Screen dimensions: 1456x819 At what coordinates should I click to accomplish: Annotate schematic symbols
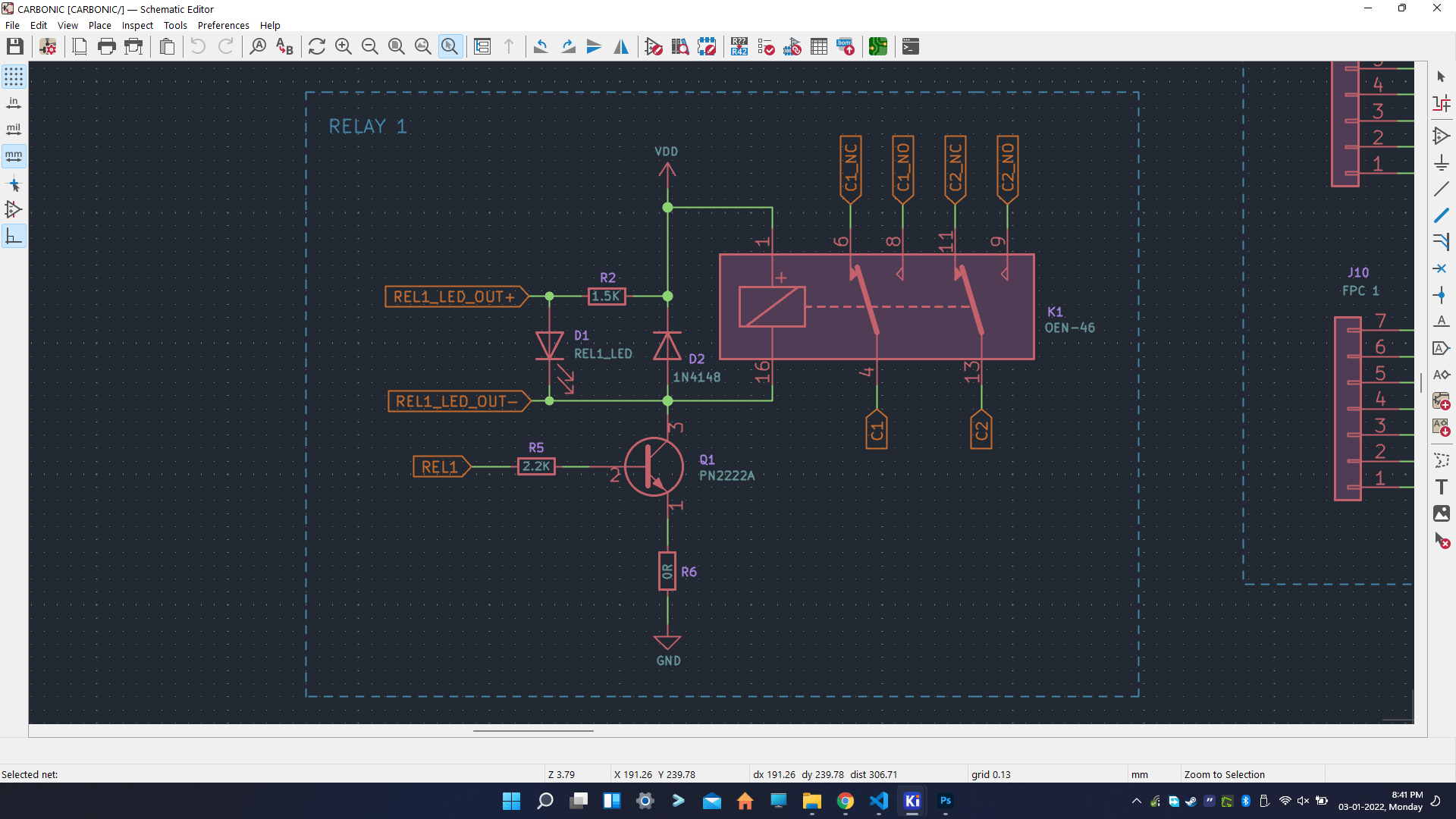(x=739, y=47)
